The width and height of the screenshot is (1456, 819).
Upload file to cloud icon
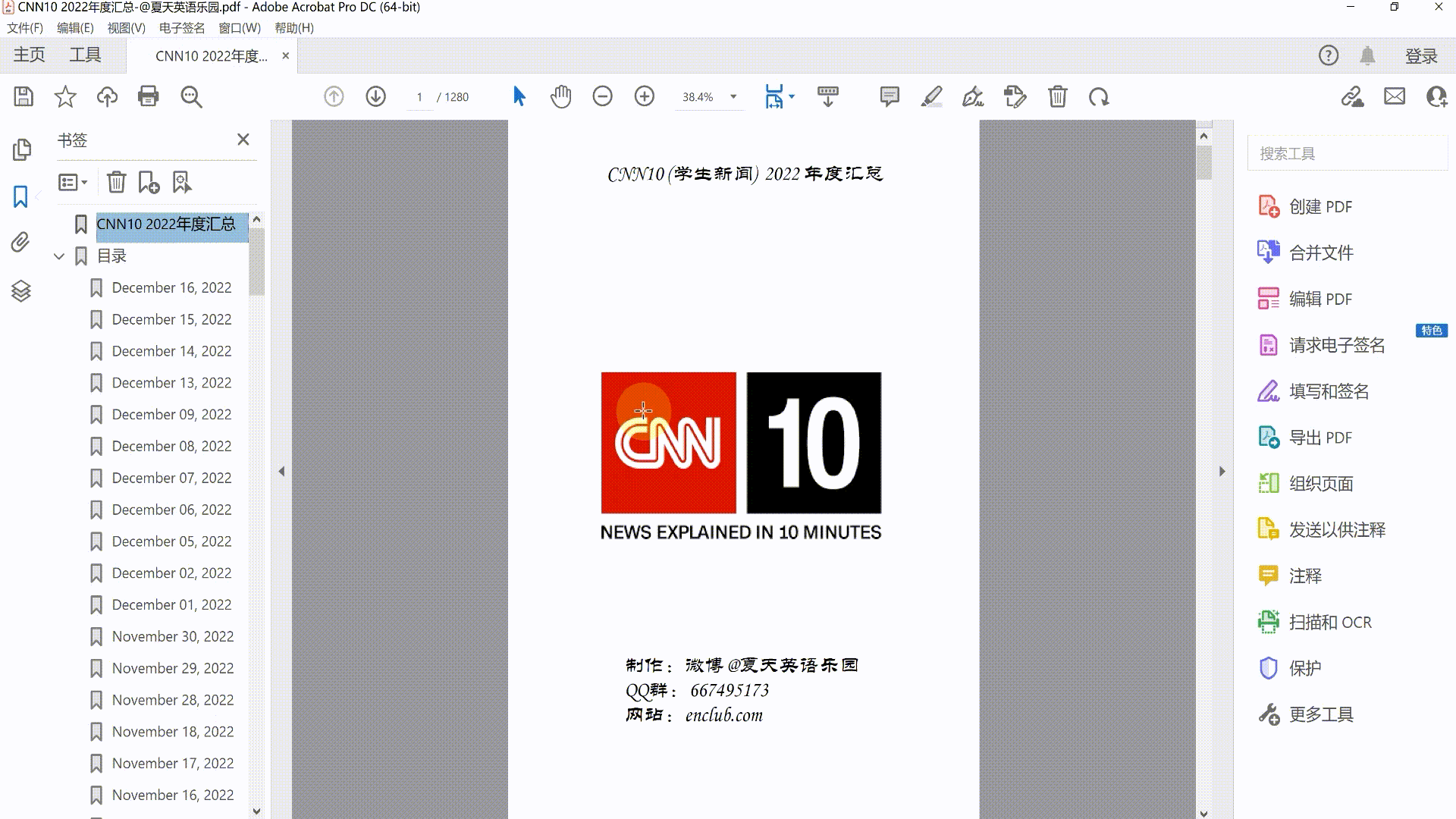(x=107, y=96)
